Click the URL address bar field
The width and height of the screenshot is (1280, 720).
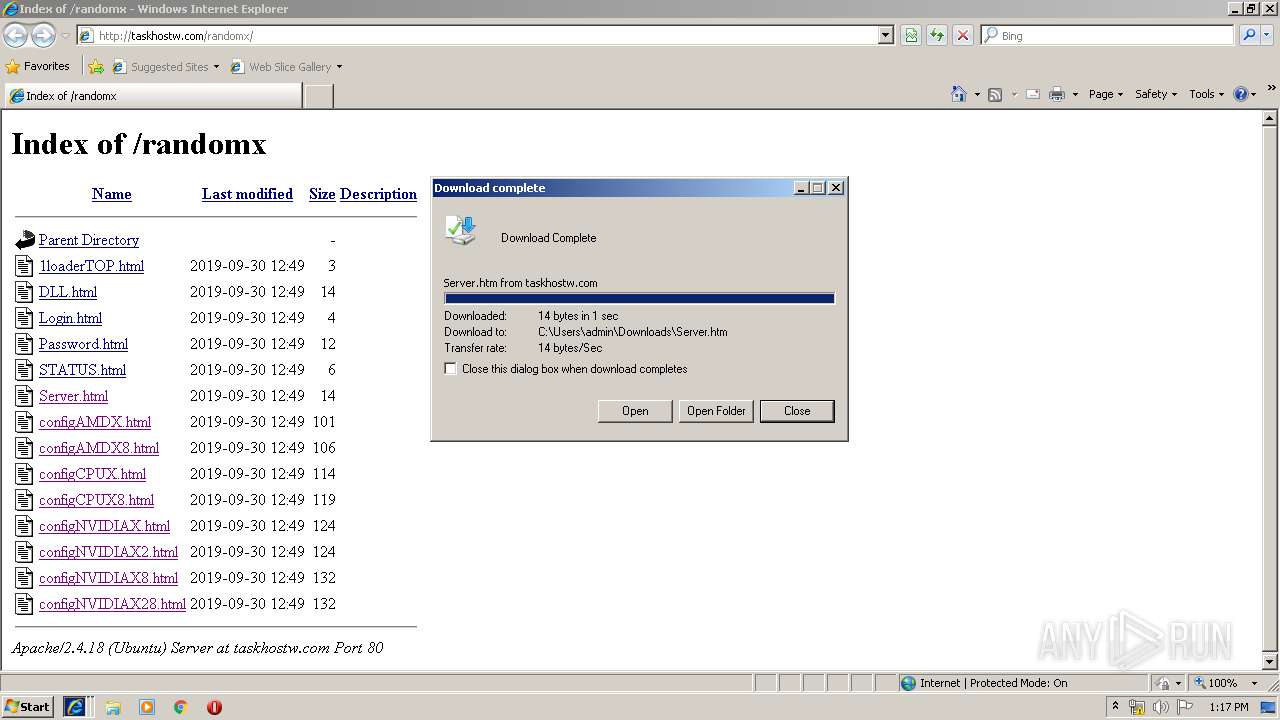click(x=485, y=35)
